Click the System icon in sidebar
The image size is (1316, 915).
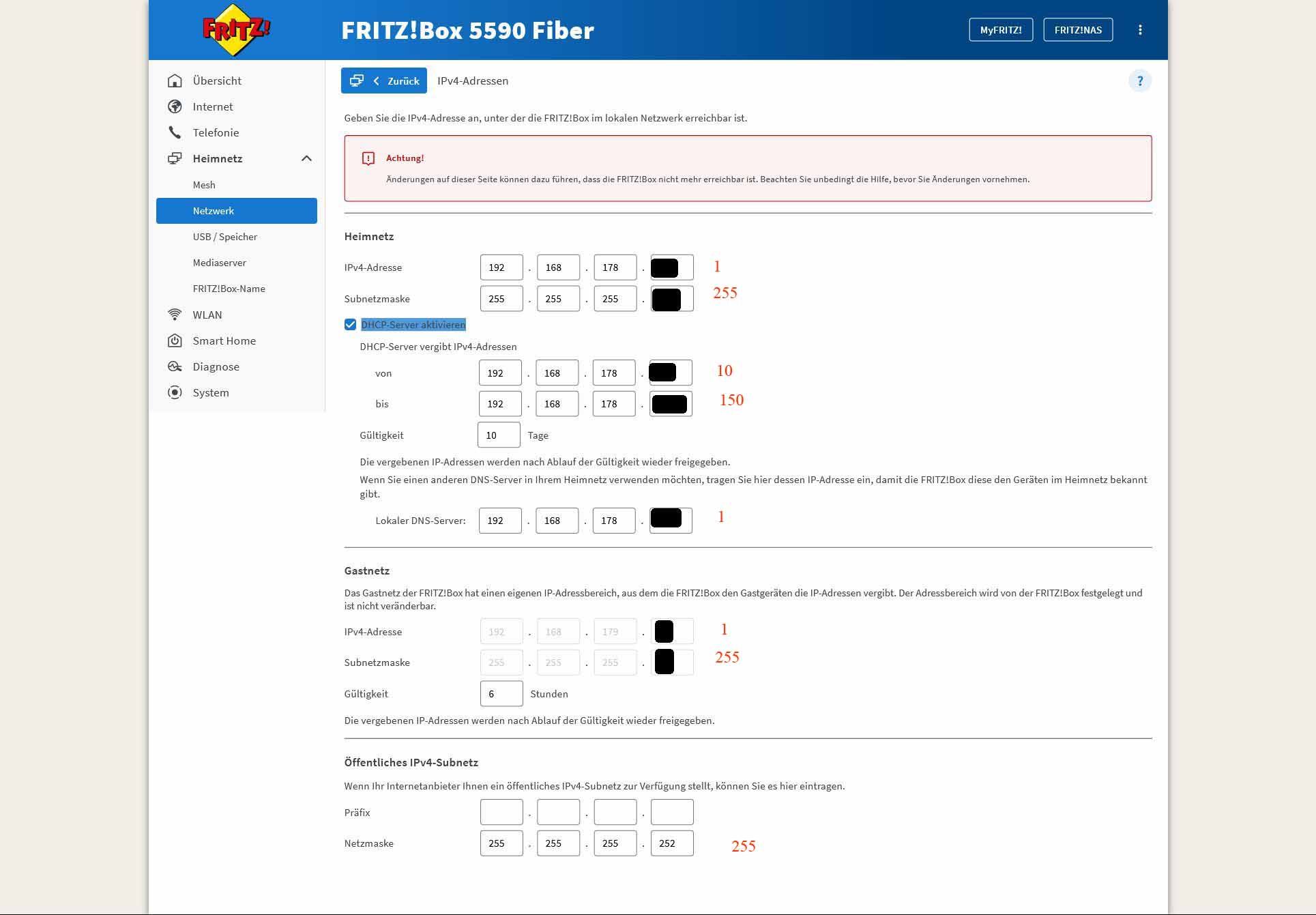click(x=175, y=392)
